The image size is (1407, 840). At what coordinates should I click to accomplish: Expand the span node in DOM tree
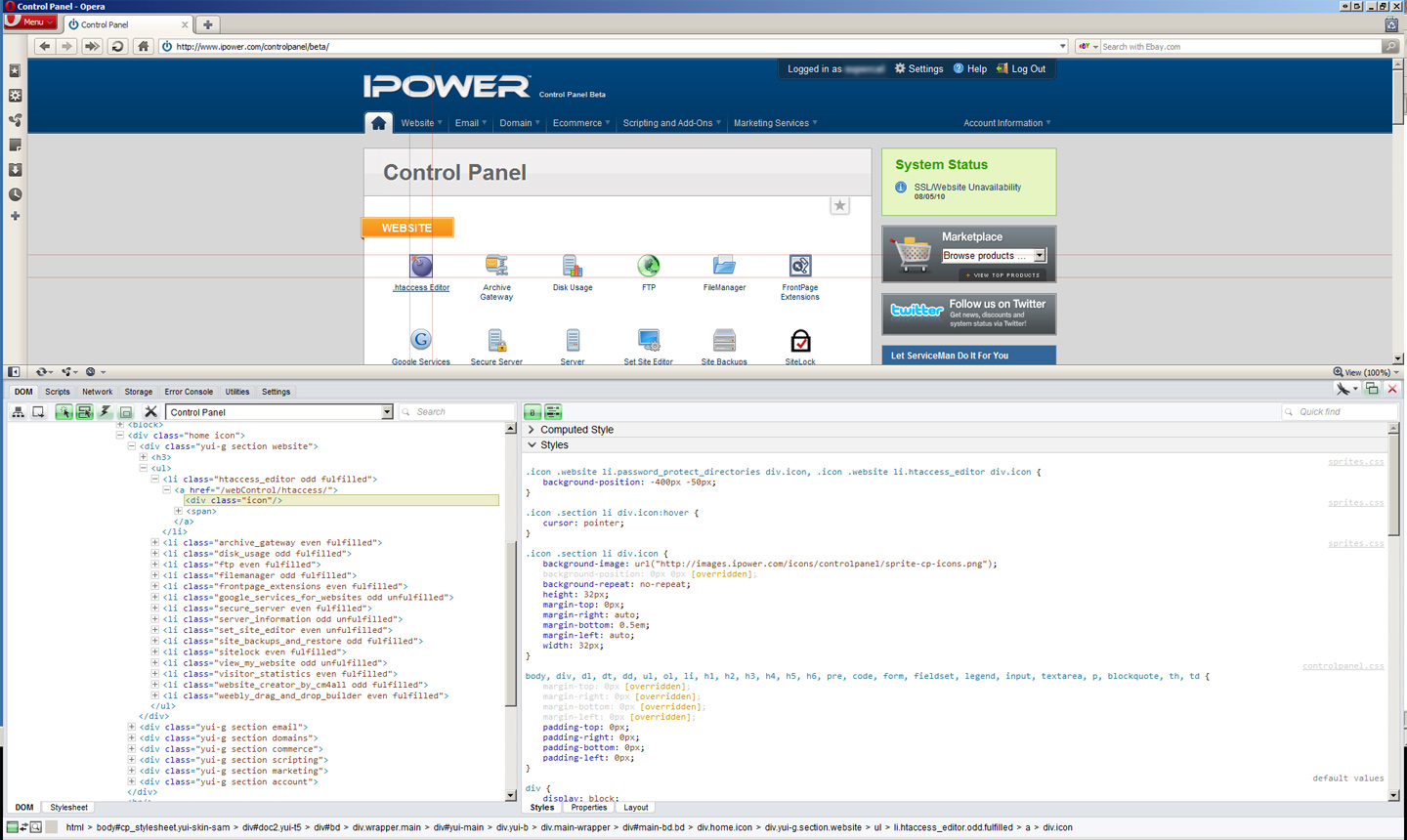pos(178,511)
